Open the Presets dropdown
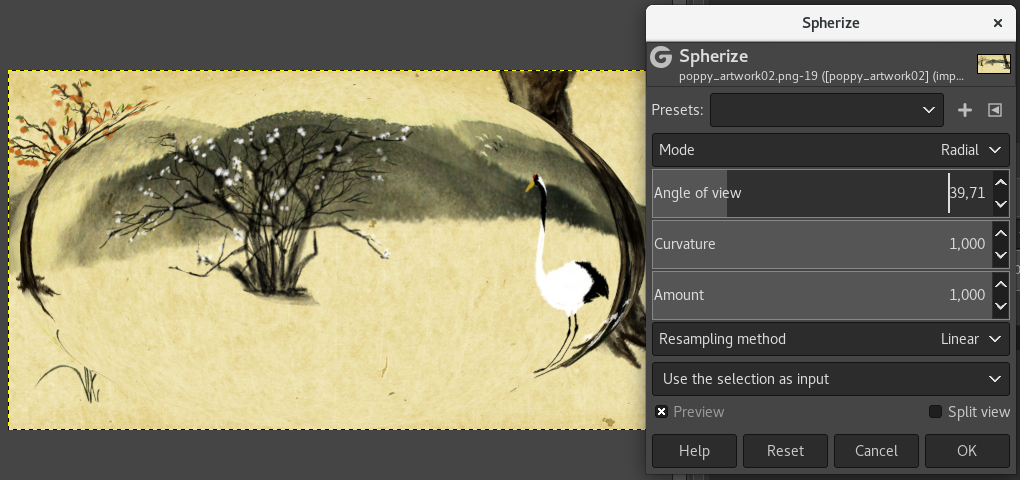Screen dimensions: 1020x480 [x=827, y=110]
